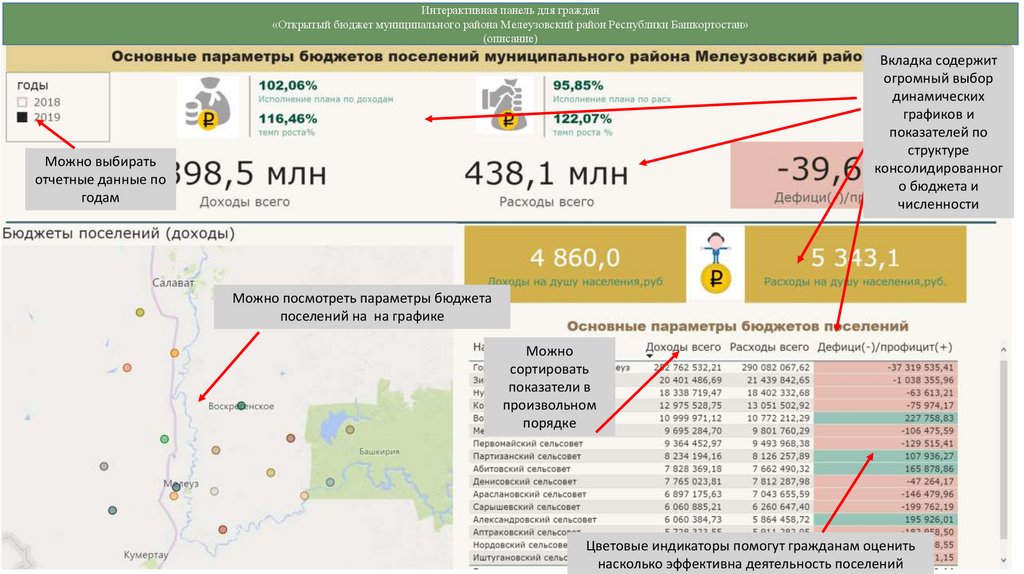Screen dimensions: 1024x574
Task: Click the hand holding money bag expenses icon
Action: point(504,105)
